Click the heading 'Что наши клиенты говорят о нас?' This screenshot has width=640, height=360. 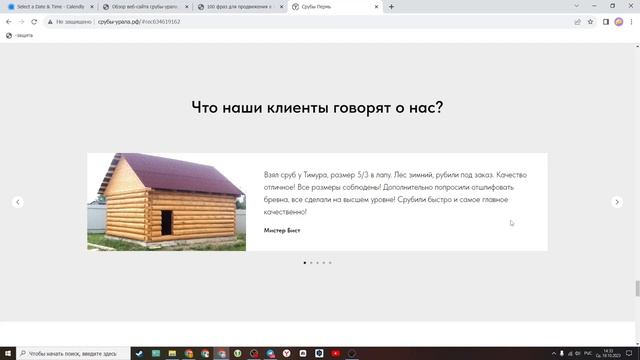pos(317,107)
